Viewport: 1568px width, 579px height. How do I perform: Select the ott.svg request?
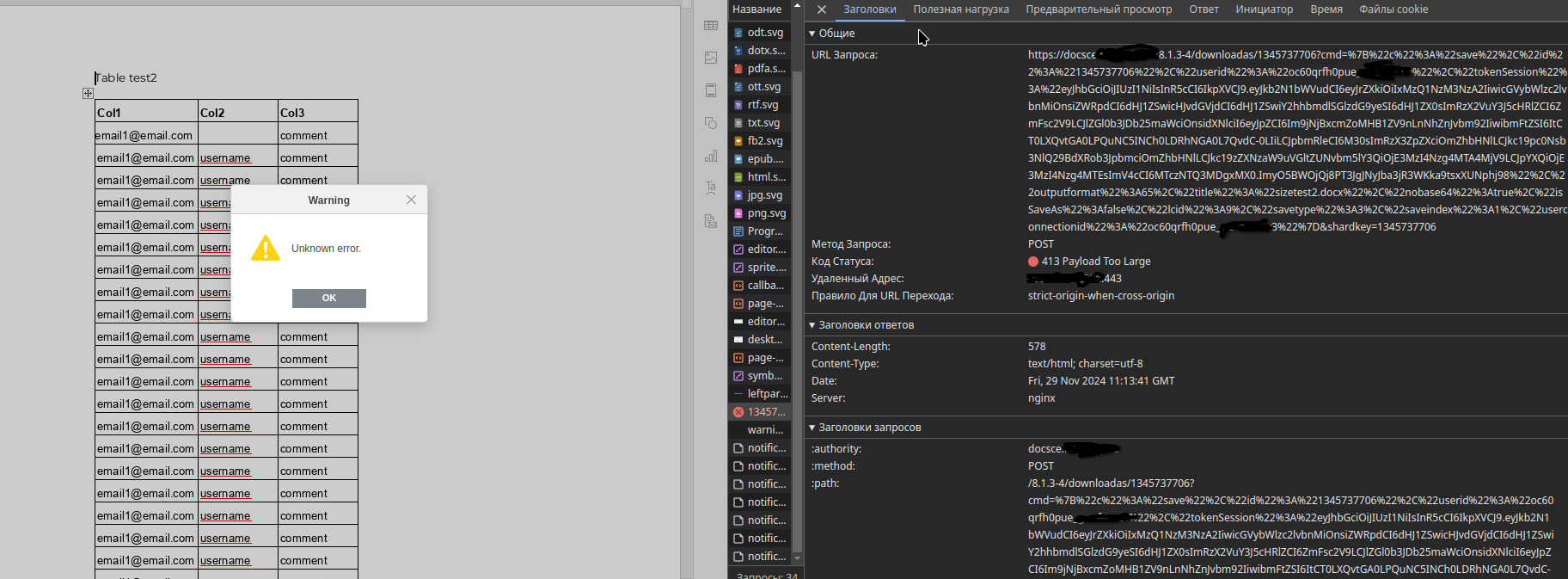(x=760, y=87)
